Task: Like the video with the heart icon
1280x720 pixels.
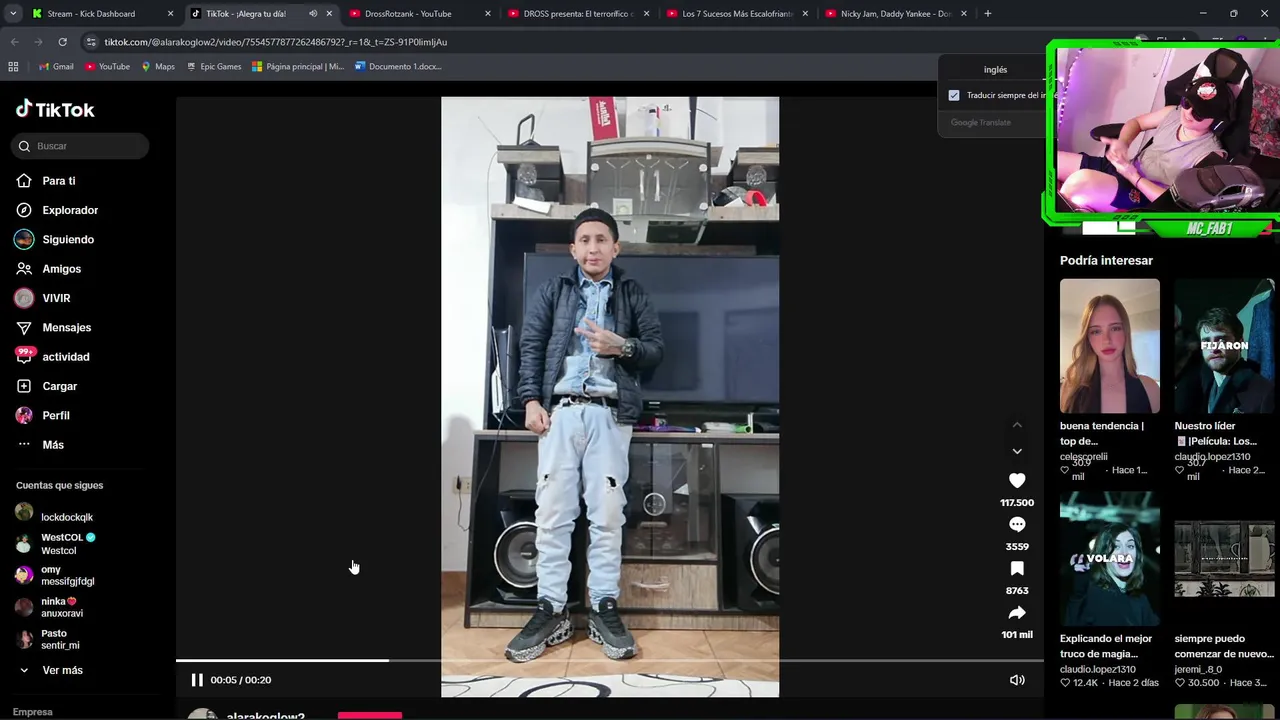Action: pos(1017,480)
